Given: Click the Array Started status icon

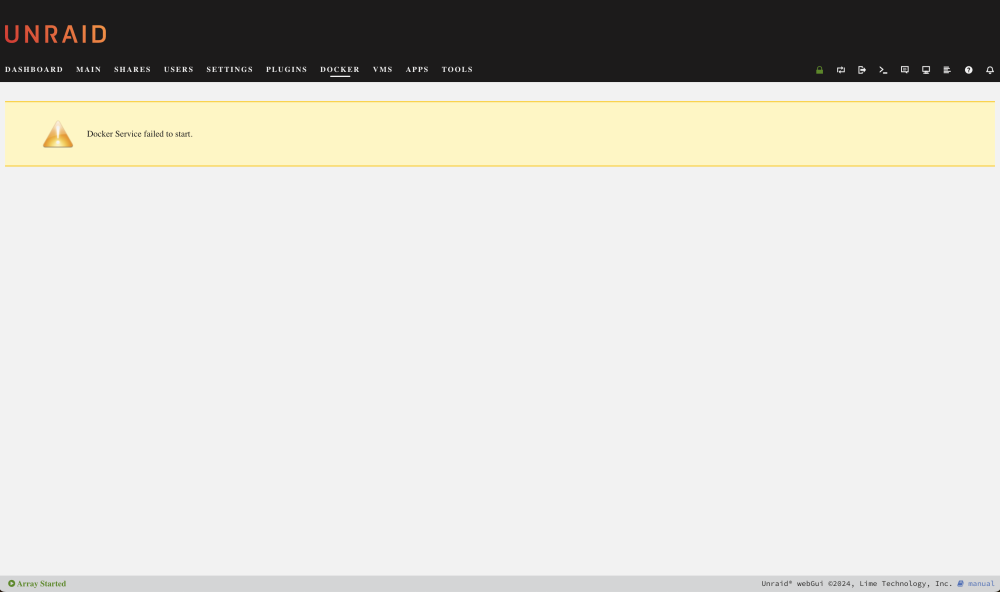Looking at the screenshot, I should pyautogui.click(x=11, y=583).
